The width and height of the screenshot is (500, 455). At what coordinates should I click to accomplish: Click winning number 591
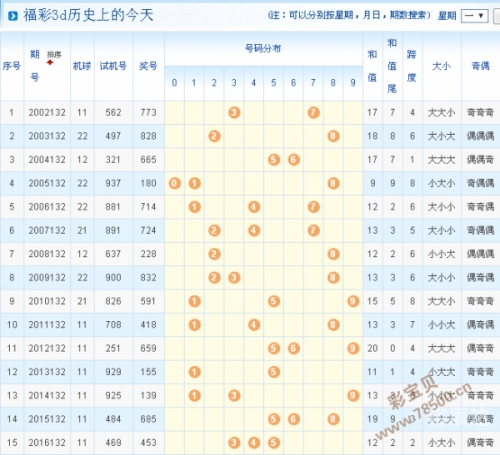click(x=148, y=301)
